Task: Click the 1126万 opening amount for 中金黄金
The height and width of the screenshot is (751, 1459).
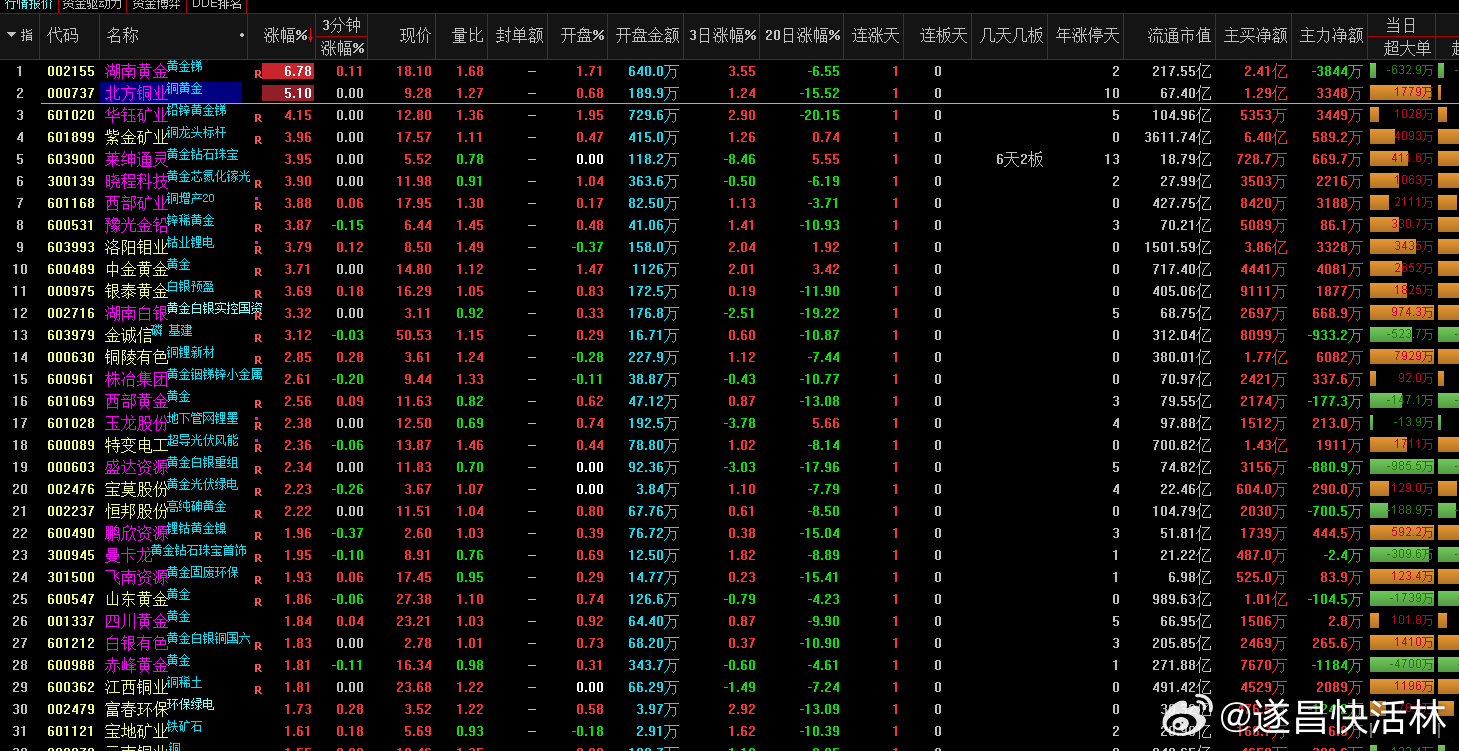Action: [x=655, y=269]
